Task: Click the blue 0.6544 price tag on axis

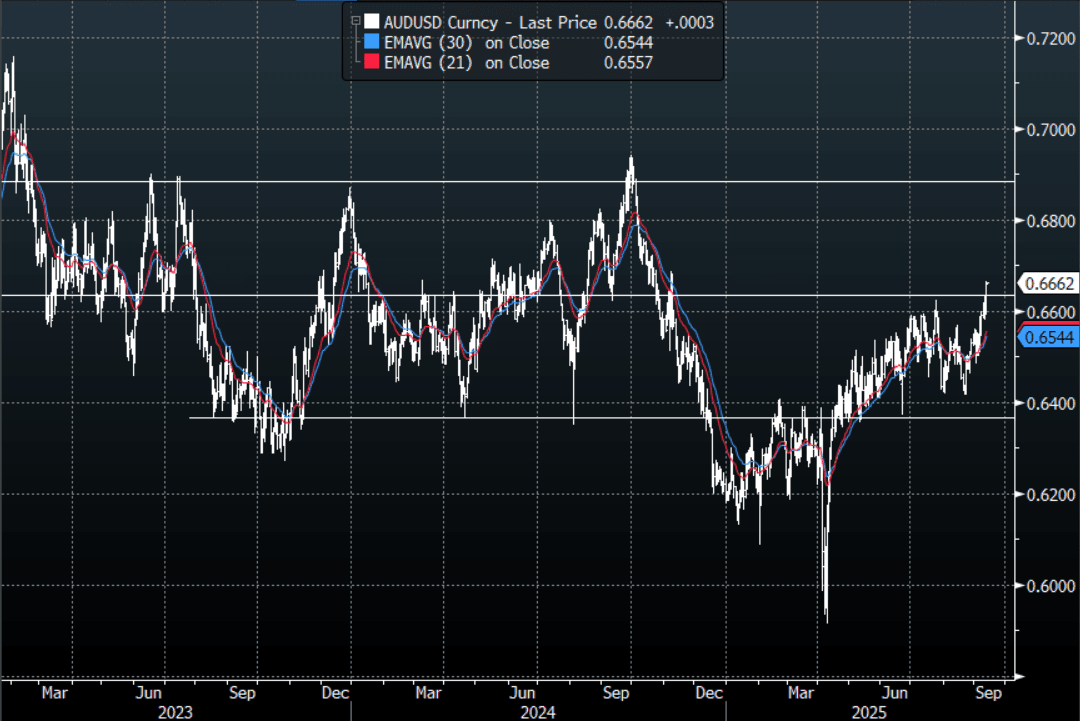Action: (1048, 338)
